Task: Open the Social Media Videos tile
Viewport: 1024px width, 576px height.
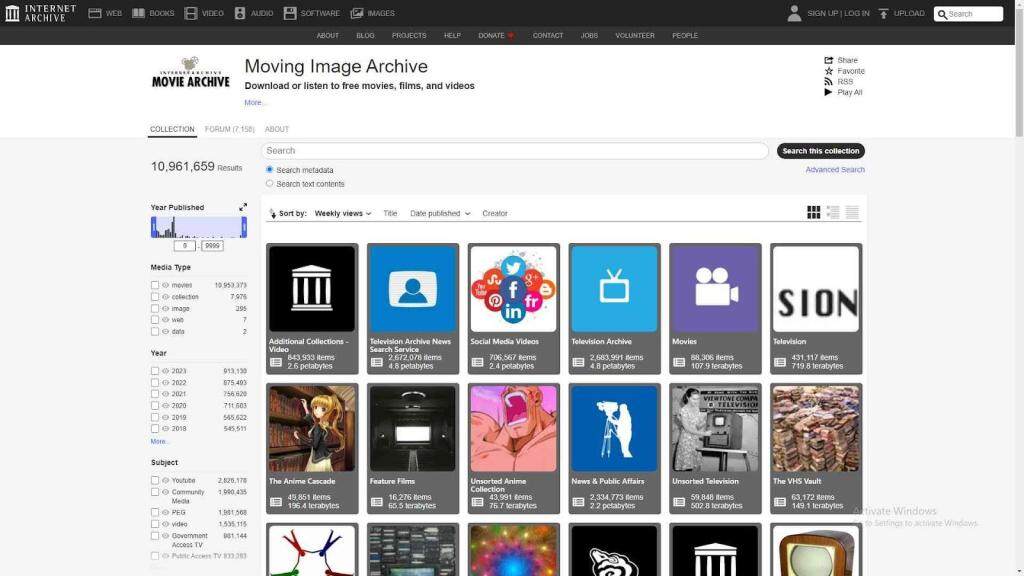Action: point(513,309)
